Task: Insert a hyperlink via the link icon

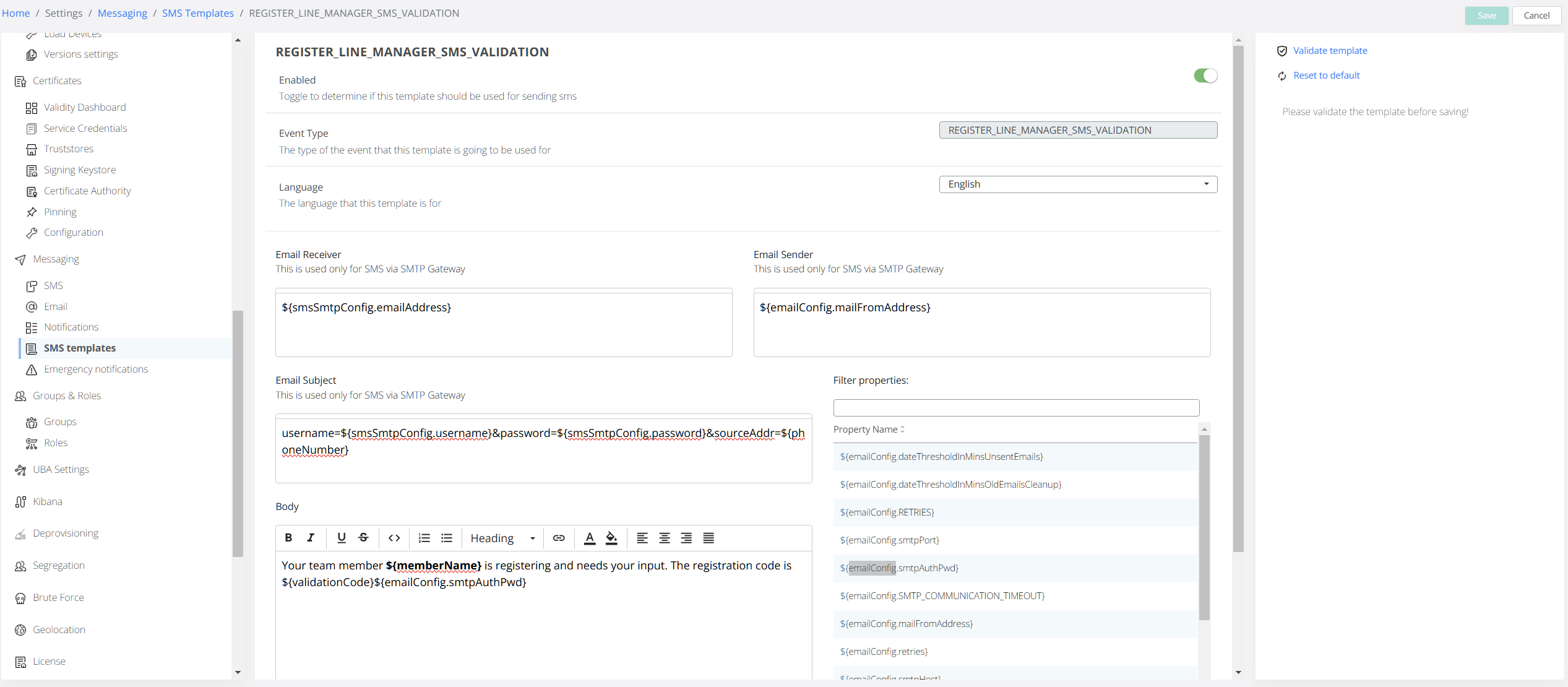Action: pyautogui.click(x=559, y=538)
